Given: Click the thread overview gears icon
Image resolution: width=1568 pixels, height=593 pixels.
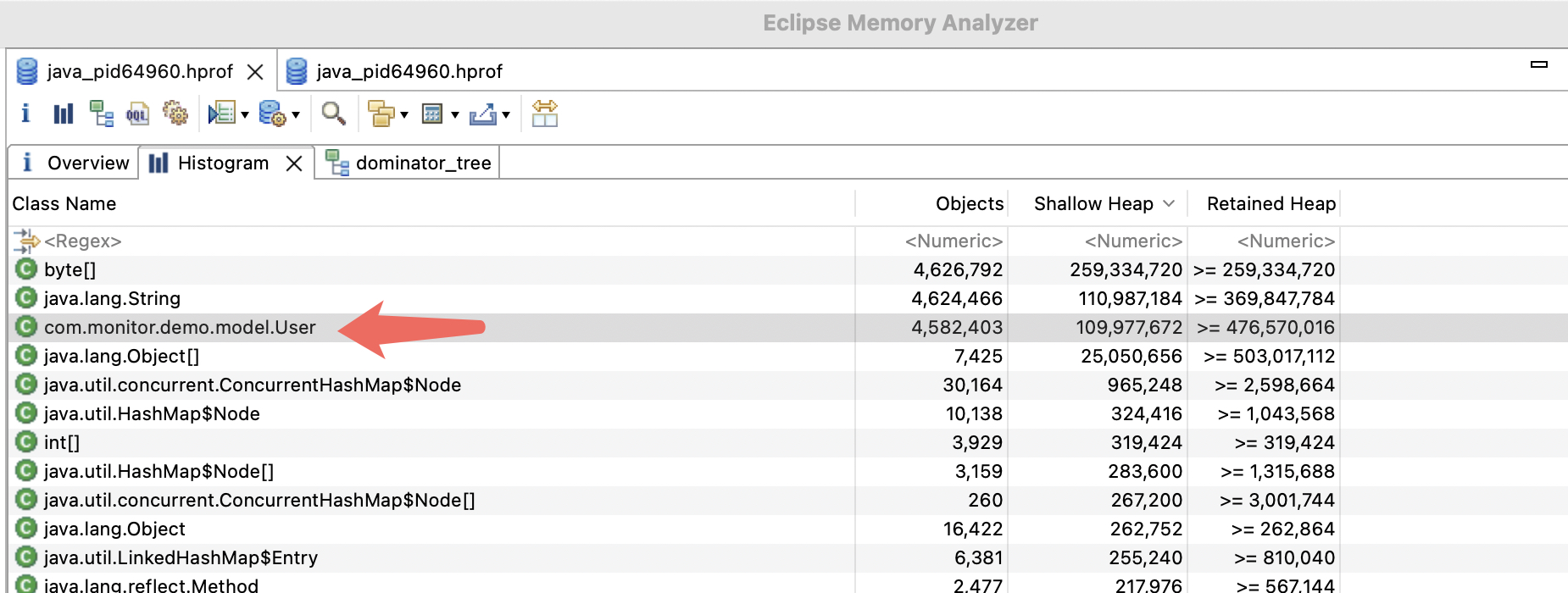Looking at the screenshot, I should pos(175,114).
